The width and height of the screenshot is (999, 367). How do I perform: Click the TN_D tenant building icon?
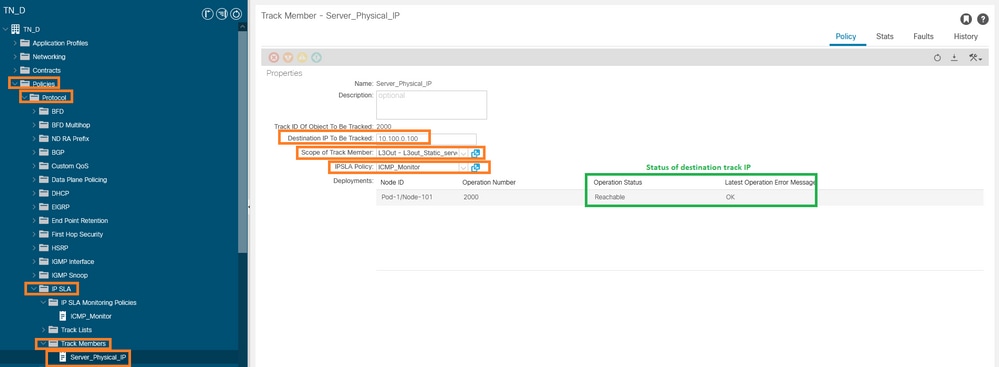point(16,29)
